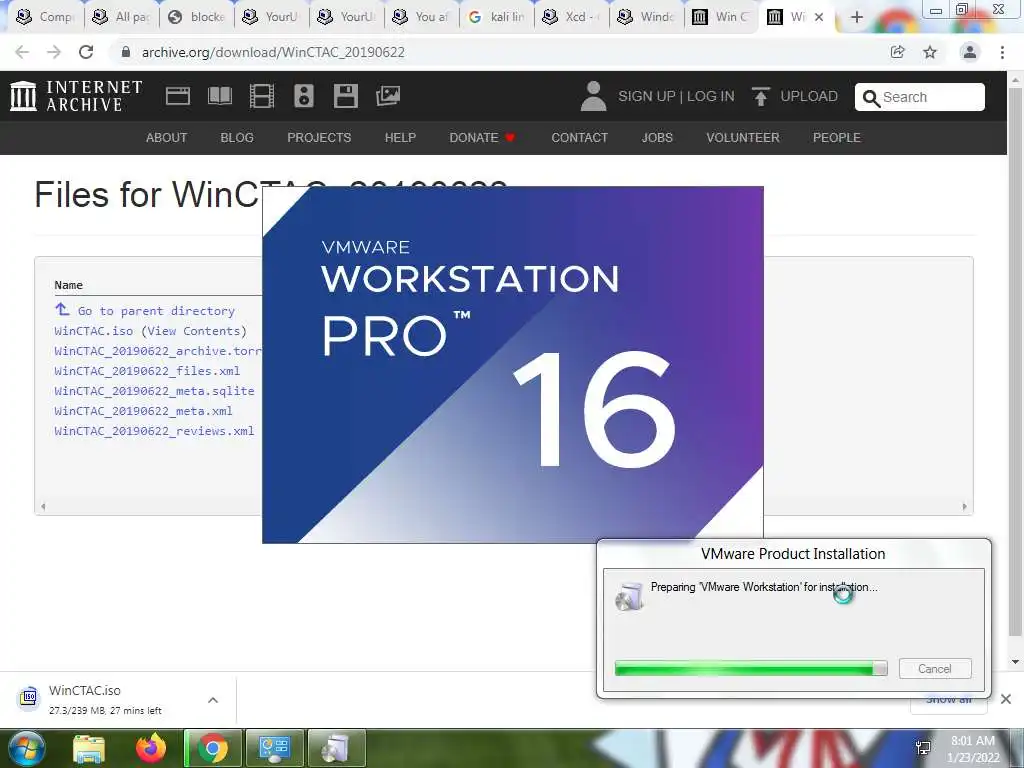Open the Images icon in Archive header
This screenshot has height=768, width=1024.
click(x=388, y=96)
